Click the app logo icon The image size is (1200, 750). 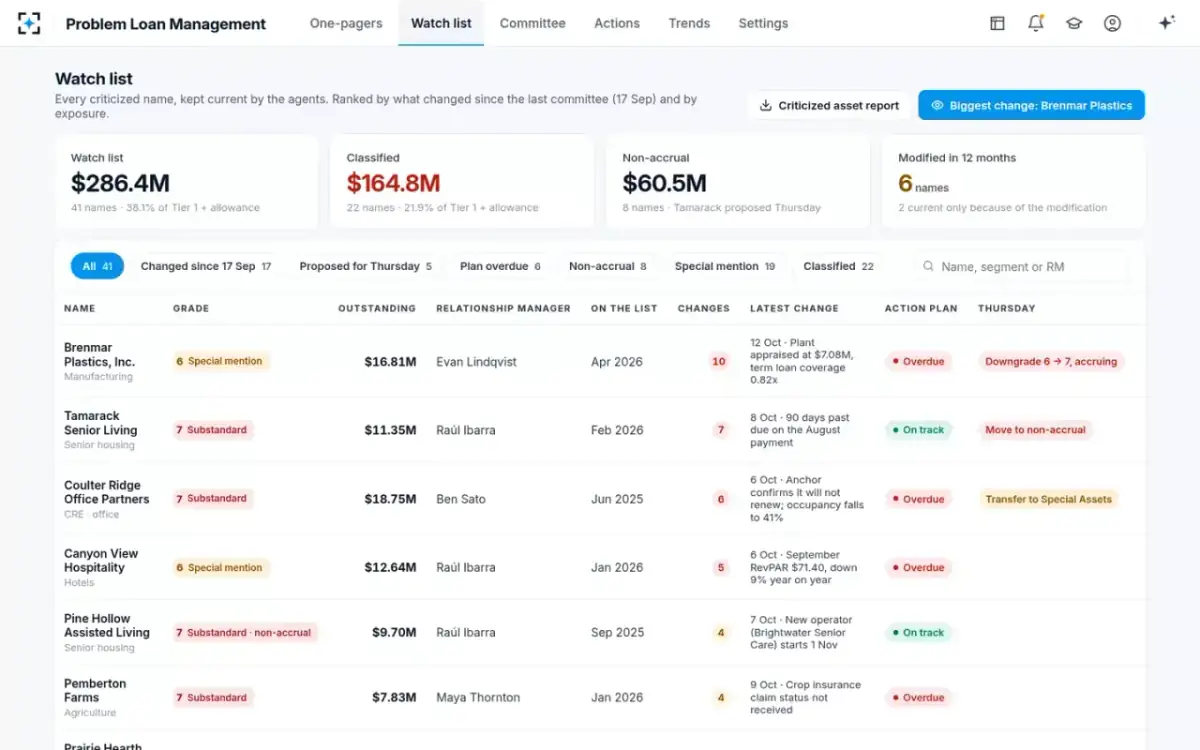point(29,23)
